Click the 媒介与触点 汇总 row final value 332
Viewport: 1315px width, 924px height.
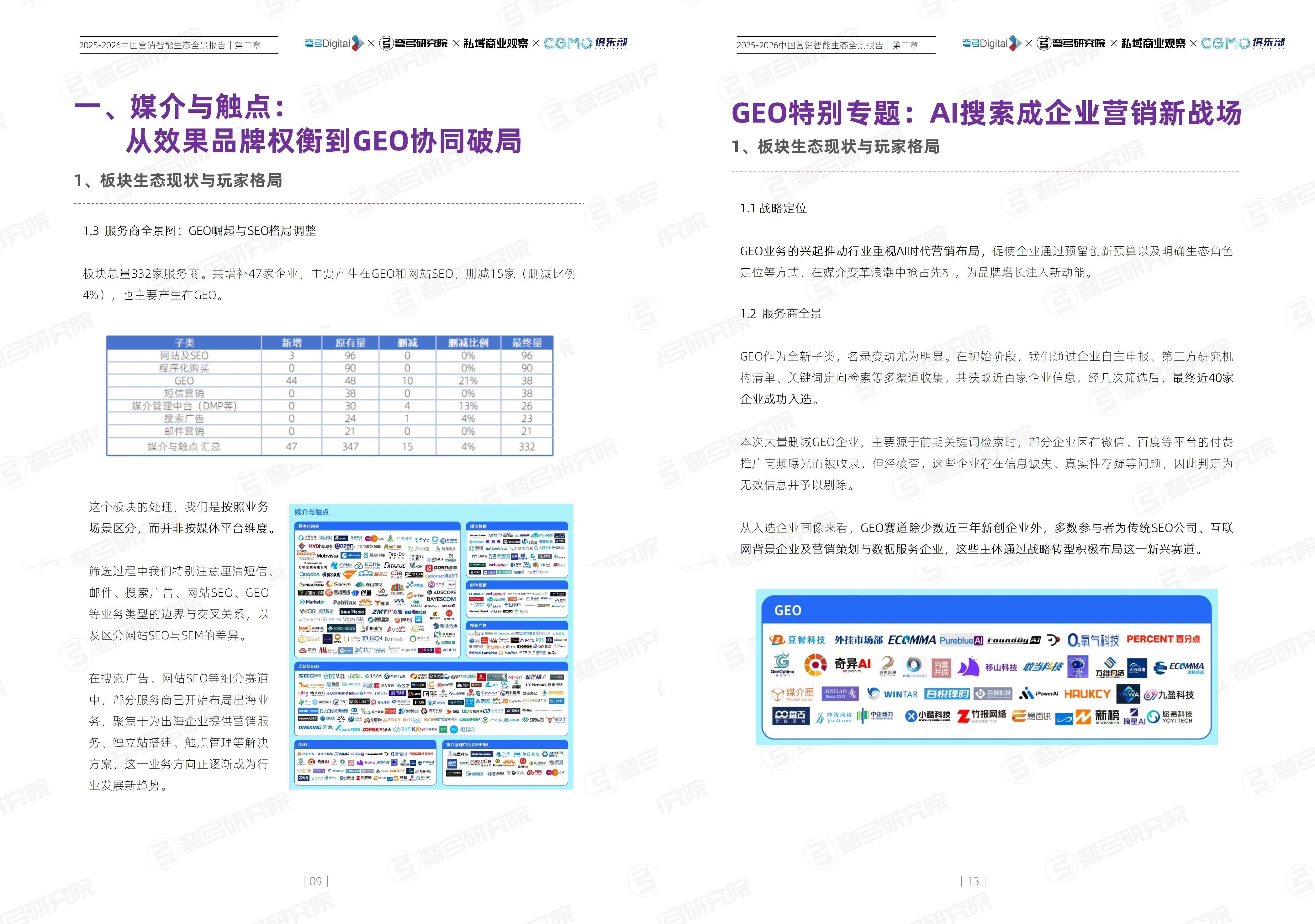(x=526, y=447)
